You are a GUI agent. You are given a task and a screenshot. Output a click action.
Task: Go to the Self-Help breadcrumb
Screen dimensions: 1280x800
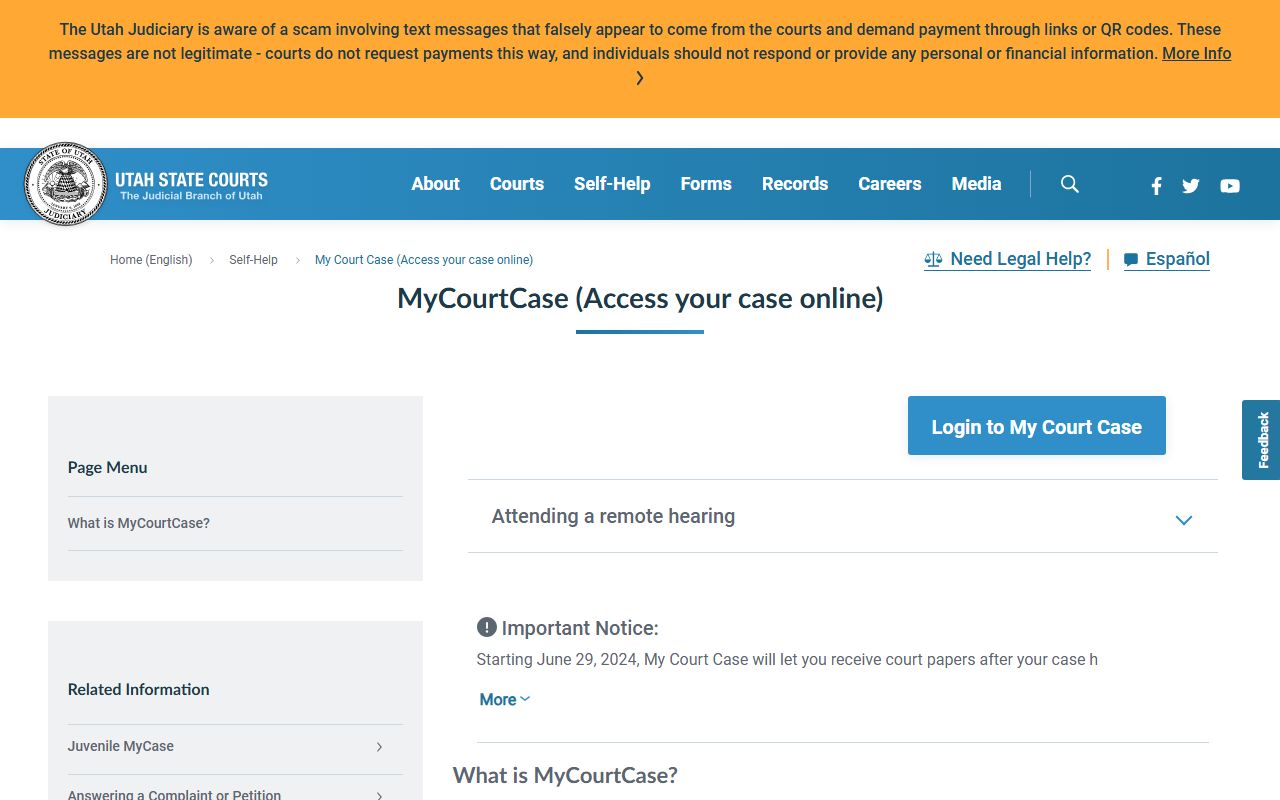click(253, 260)
